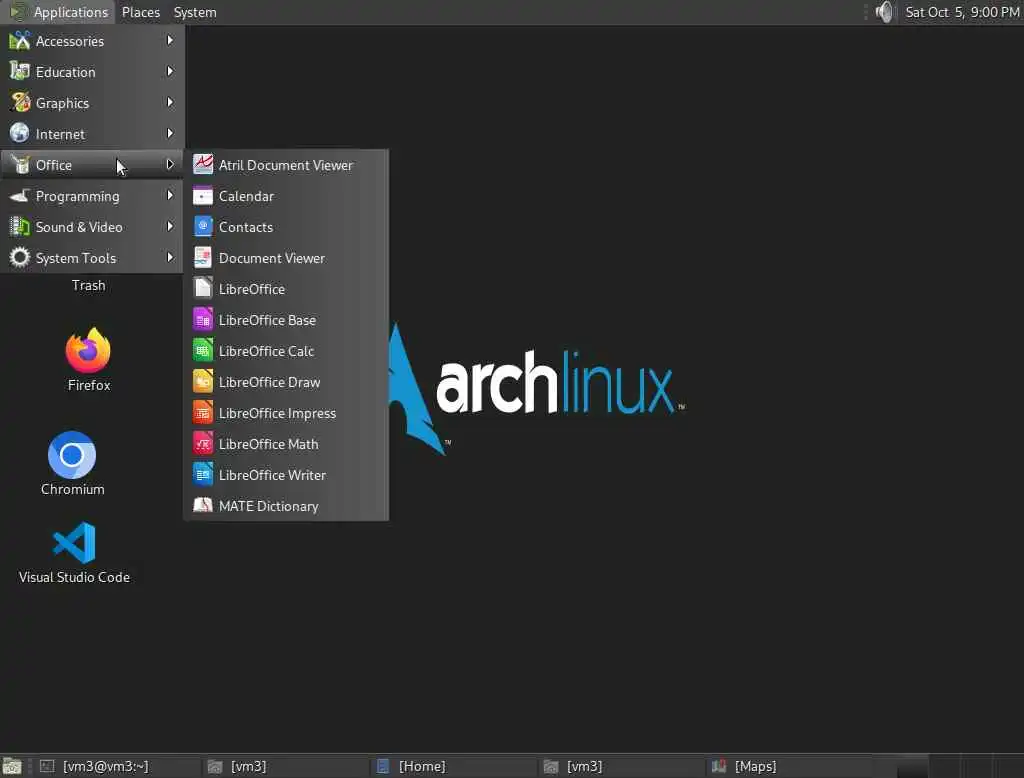Click the Sound & Video category icon
Viewport: 1024px width, 778px height.
pyautogui.click(x=20, y=227)
